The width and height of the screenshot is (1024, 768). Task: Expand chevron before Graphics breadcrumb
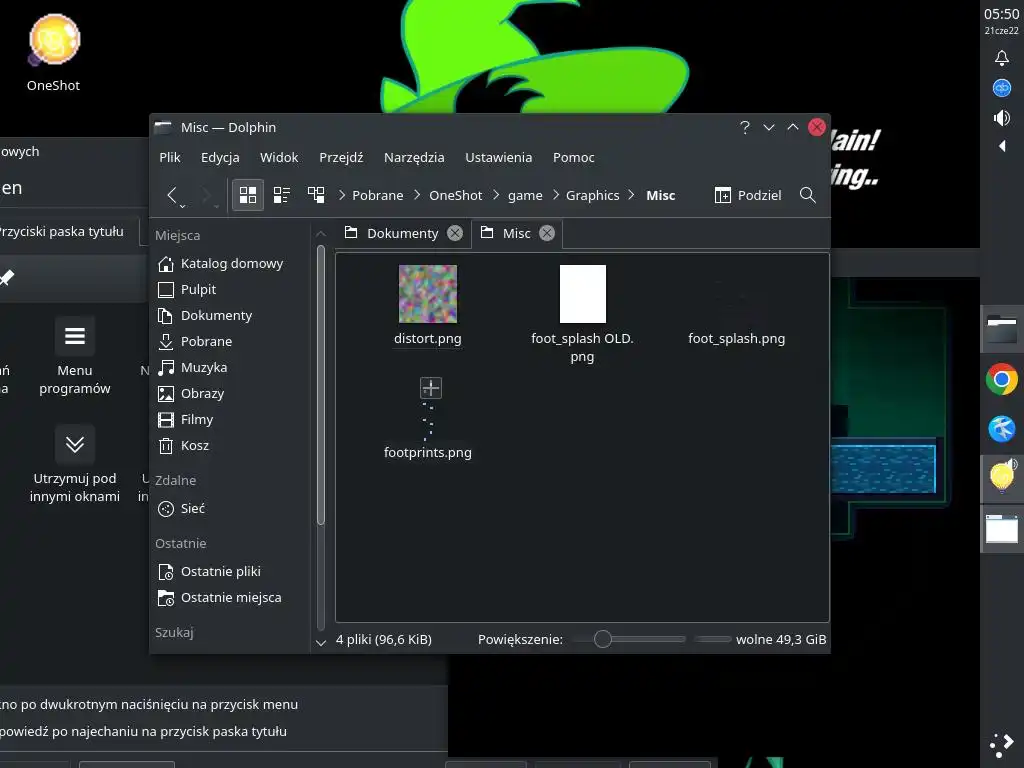[x=556, y=195]
